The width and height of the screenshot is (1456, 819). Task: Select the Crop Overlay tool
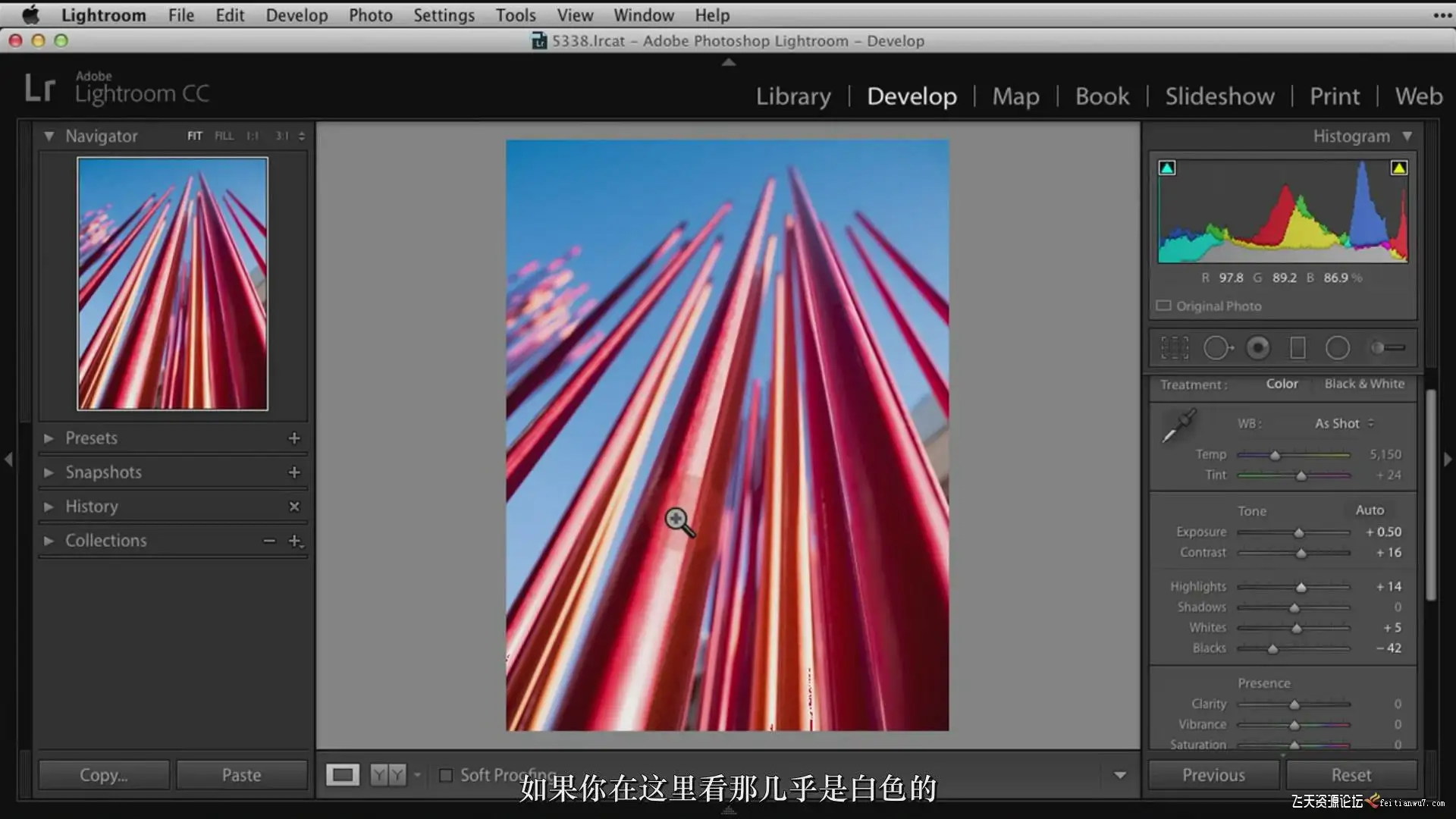pos(1175,348)
